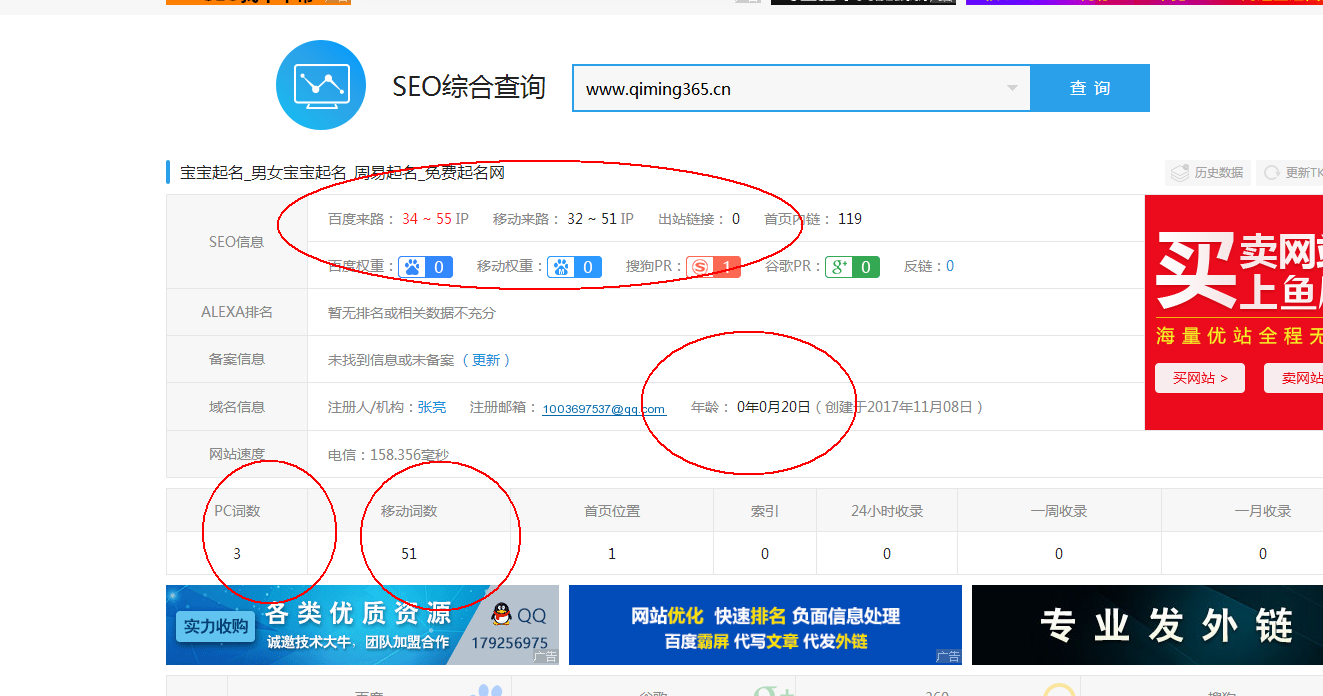Click the QQ penguin icon in ad
The image size is (1323, 696).
pyautogui.click(x=501, y=614)
